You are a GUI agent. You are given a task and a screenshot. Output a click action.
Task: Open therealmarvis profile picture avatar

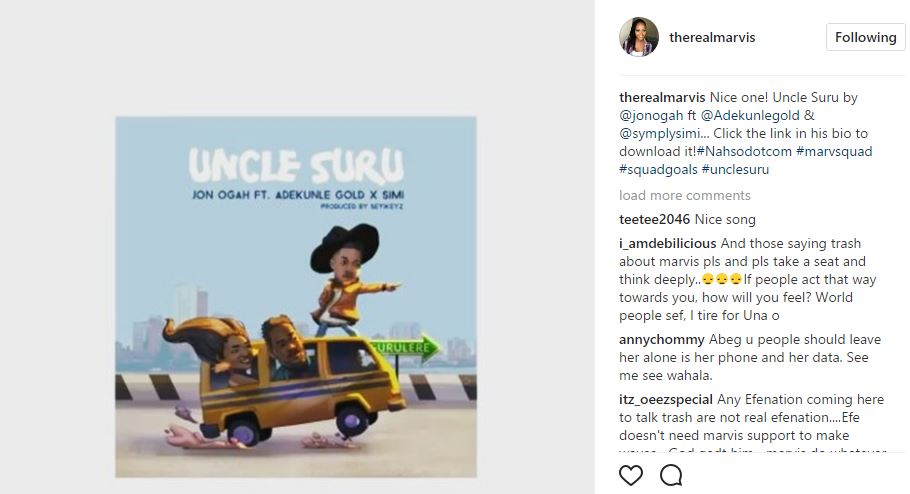pyautogui.click(x=639, y=37)
